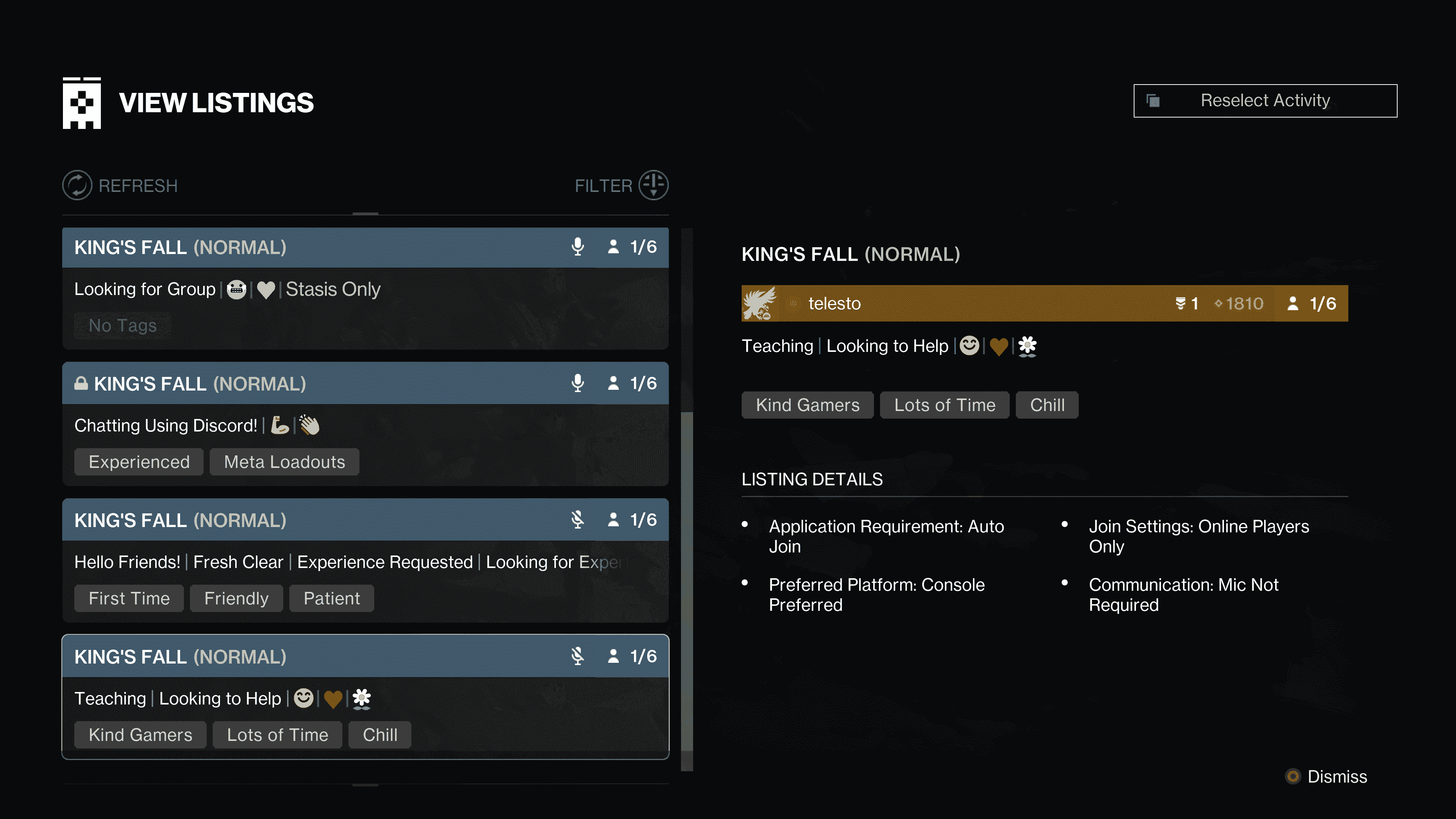Viewport: 1456px width, 819px height.
Task: Click the power level diamond icon near 1810
Action: pyautogui.click(x=1219, y=303)
